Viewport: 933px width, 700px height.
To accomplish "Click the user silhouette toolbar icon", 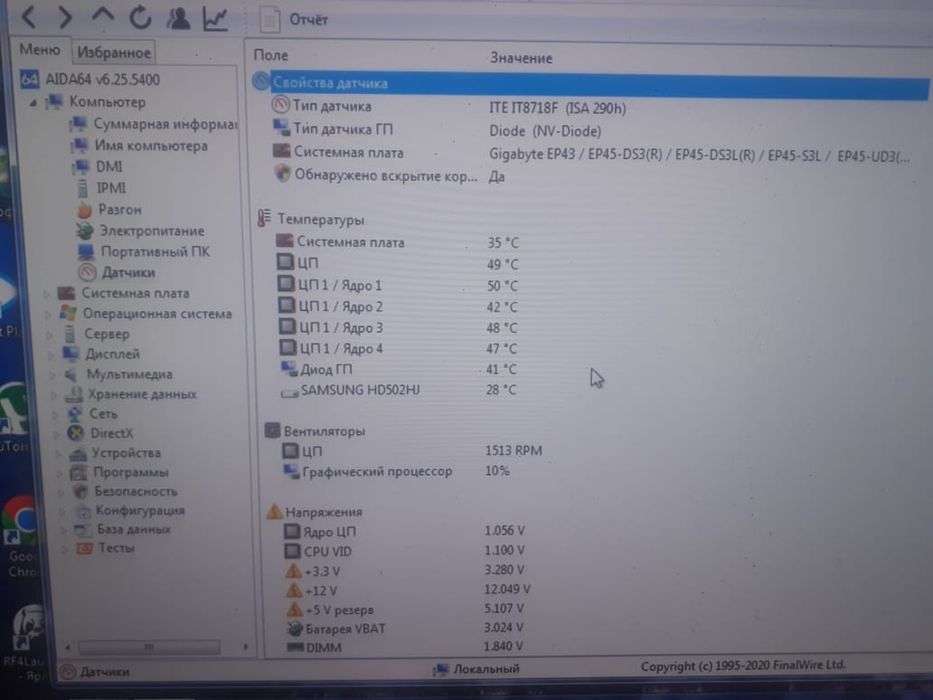I will point(178,17).
